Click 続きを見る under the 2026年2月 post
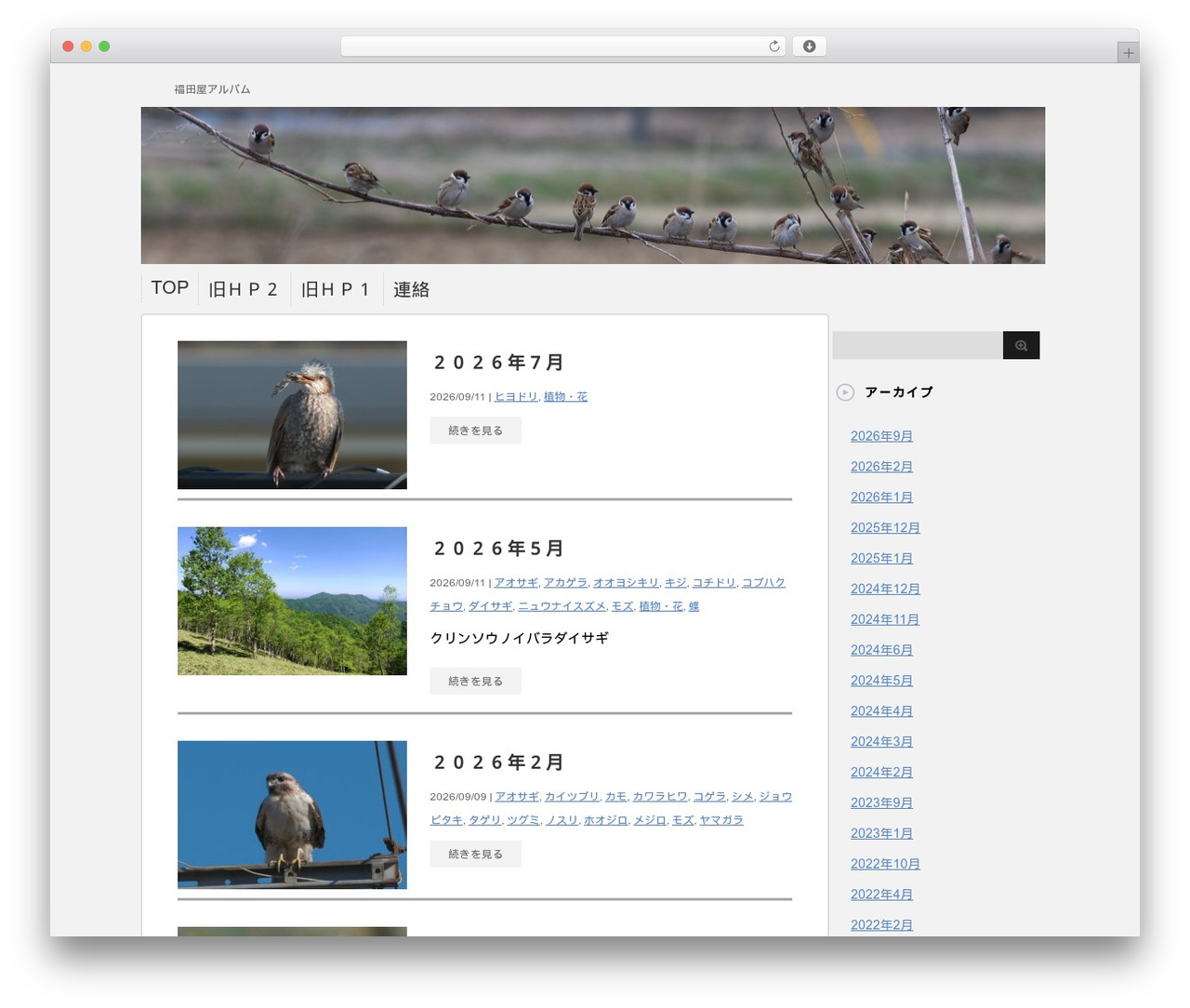Image resolution: width=1190 pixels, height=1008 pixels. tap(475, 854)
